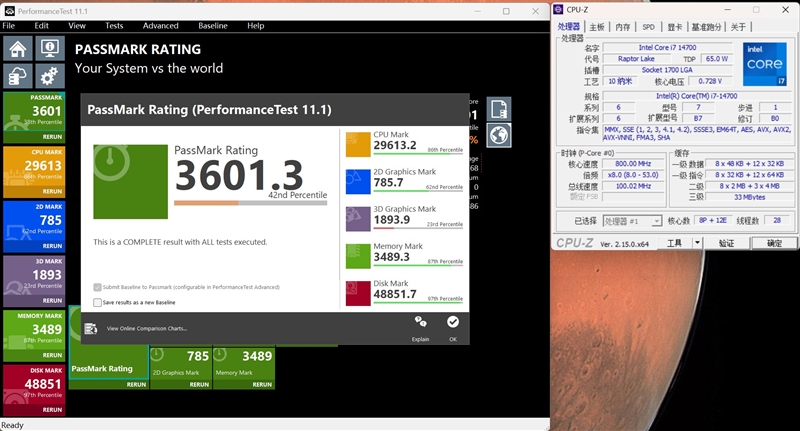Open the Edit menu
The height and width of the screenshot is (431, 800).
41,26
